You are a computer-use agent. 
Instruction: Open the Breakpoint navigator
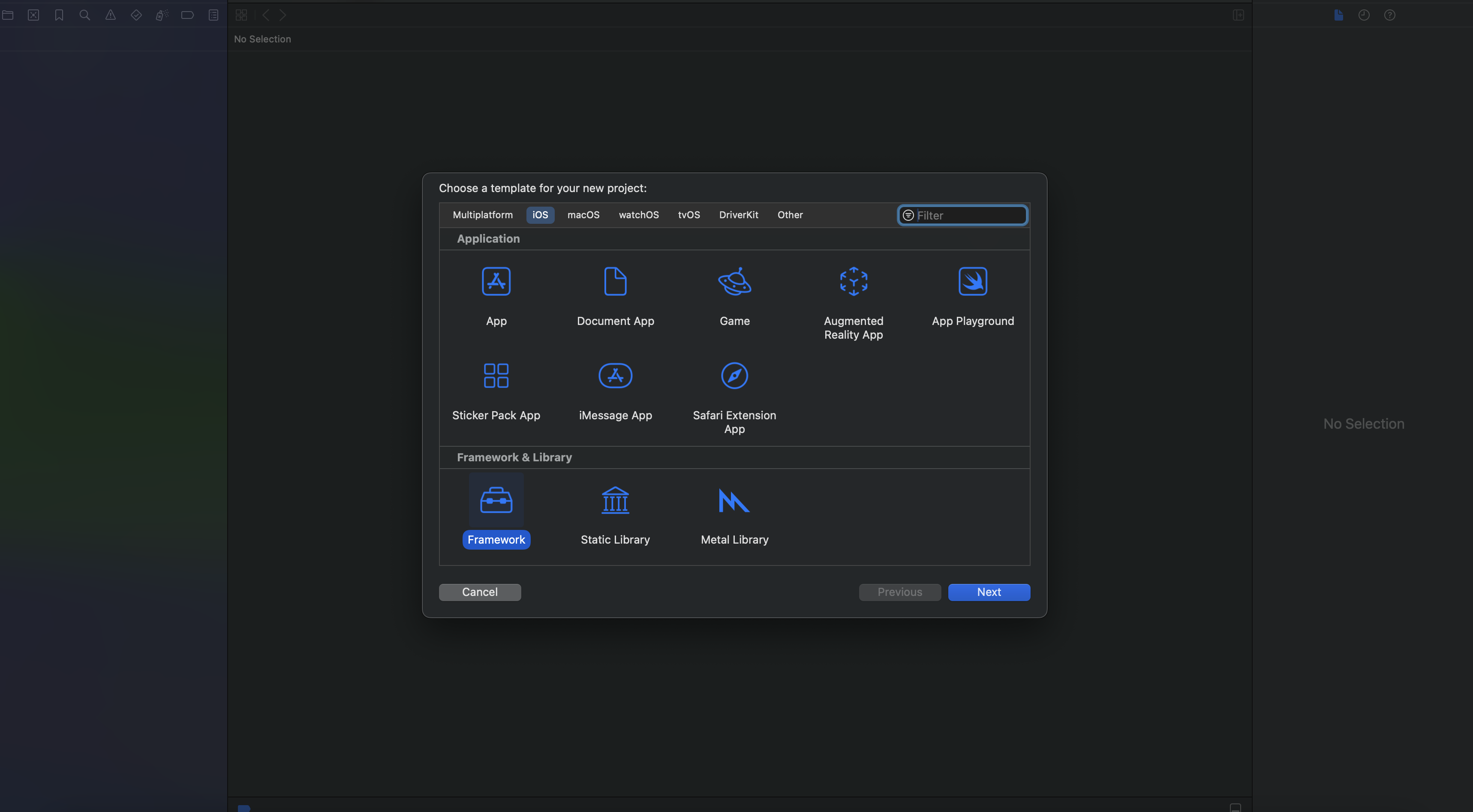(188, 15)
